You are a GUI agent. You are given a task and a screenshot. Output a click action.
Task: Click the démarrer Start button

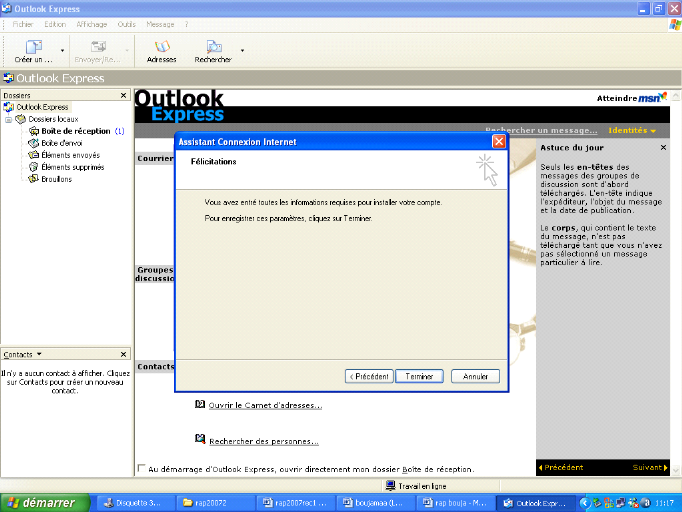[x=40, y=502]
